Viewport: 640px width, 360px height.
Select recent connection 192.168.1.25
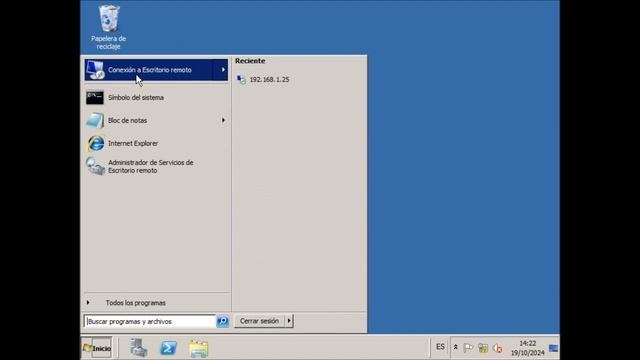pyautogui.click(x=269, y=80)
